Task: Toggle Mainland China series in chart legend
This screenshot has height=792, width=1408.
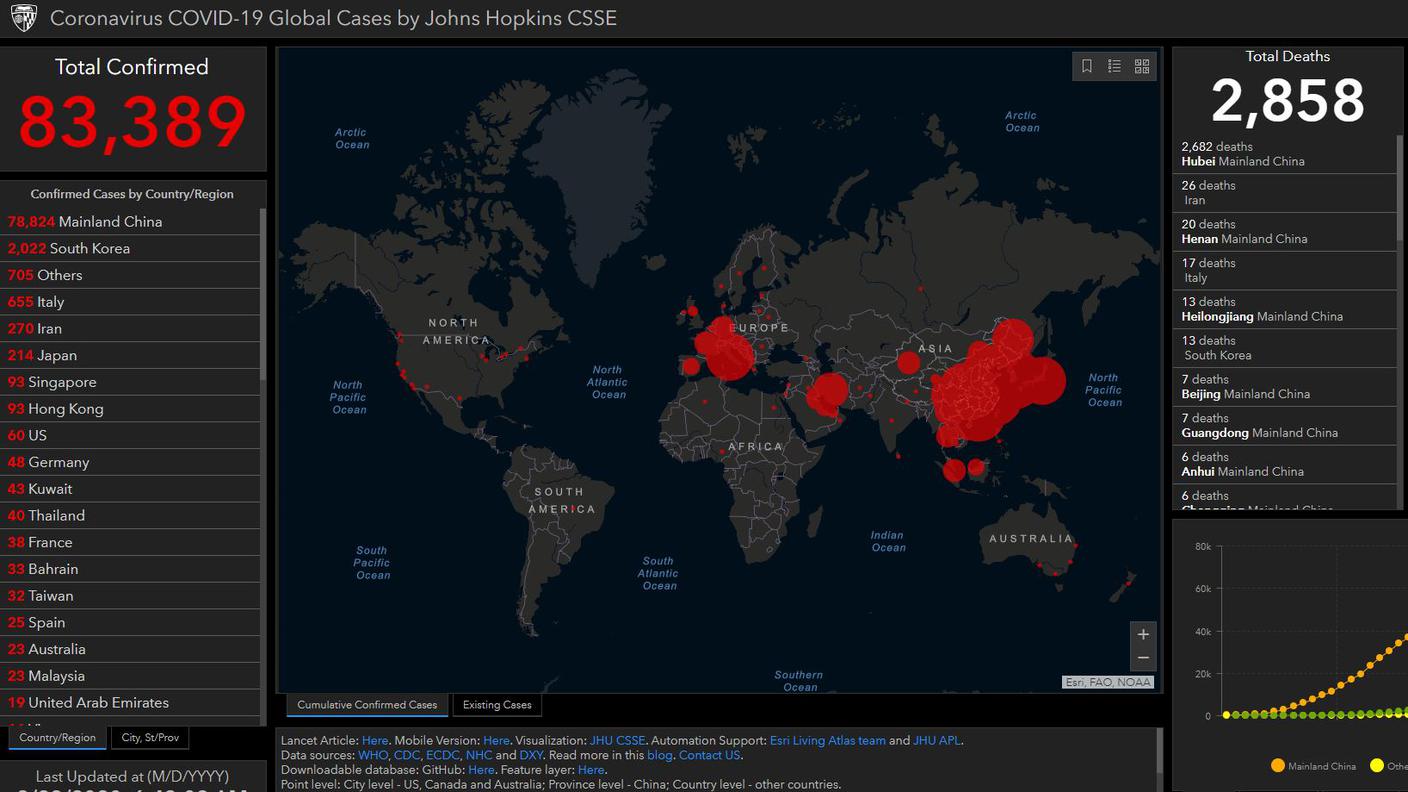Action: coord(1313,766)
